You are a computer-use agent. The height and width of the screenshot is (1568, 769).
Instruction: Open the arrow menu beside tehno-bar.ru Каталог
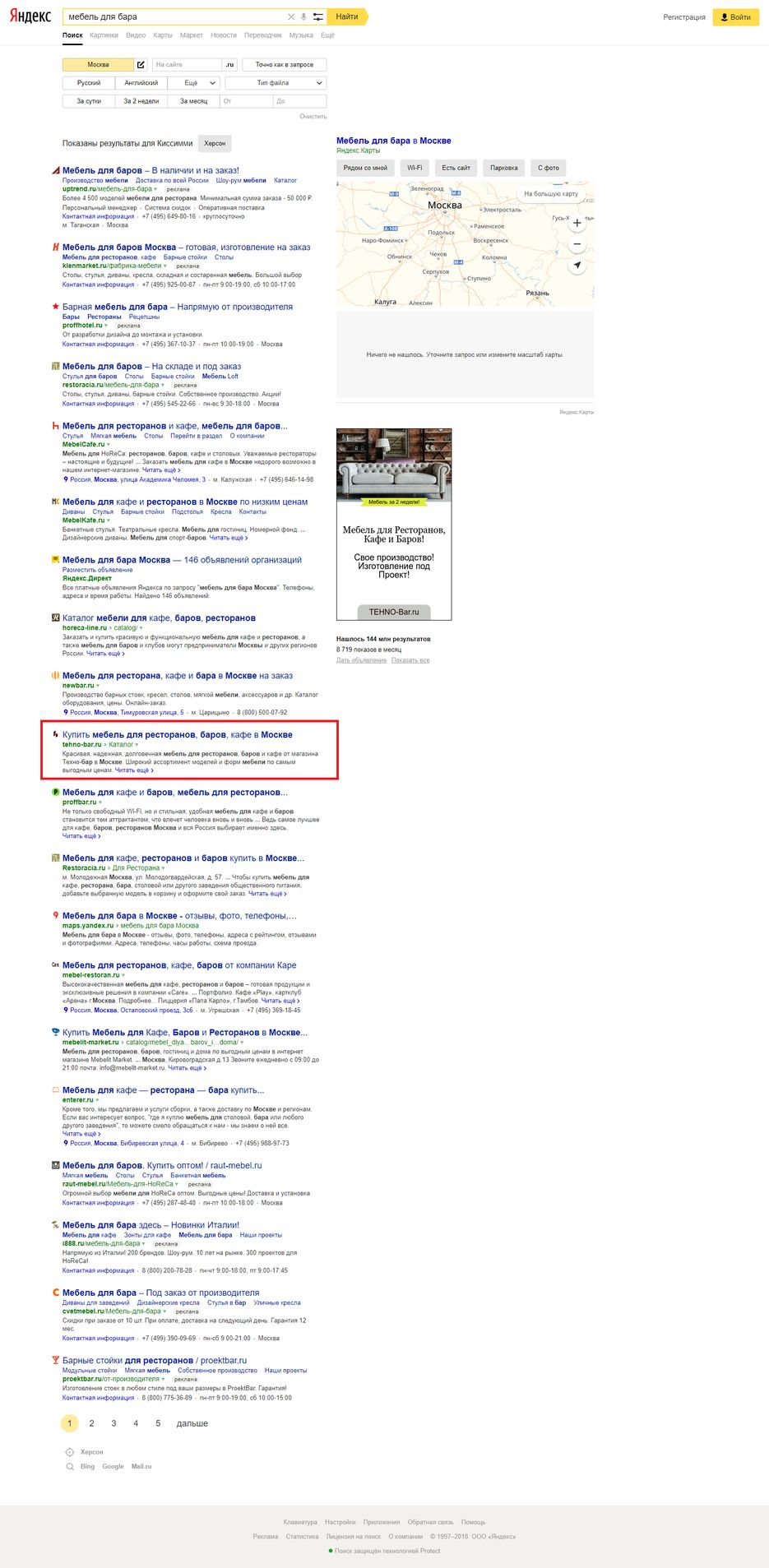coord(137,745)
